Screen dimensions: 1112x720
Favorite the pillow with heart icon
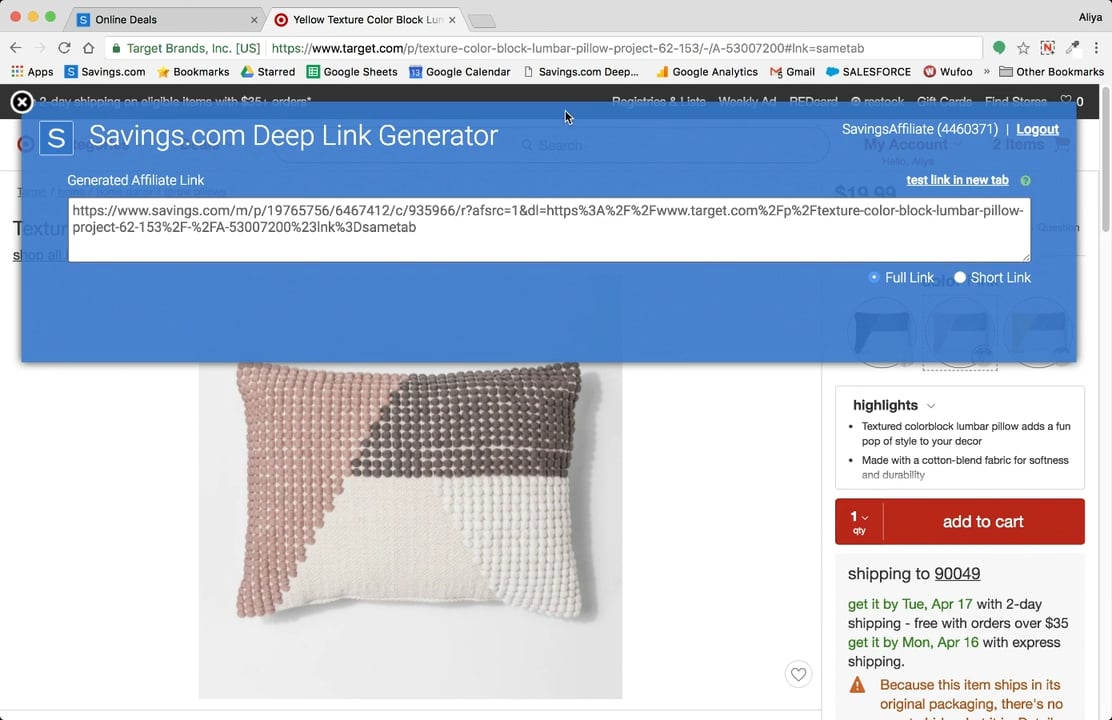[799, 675]
